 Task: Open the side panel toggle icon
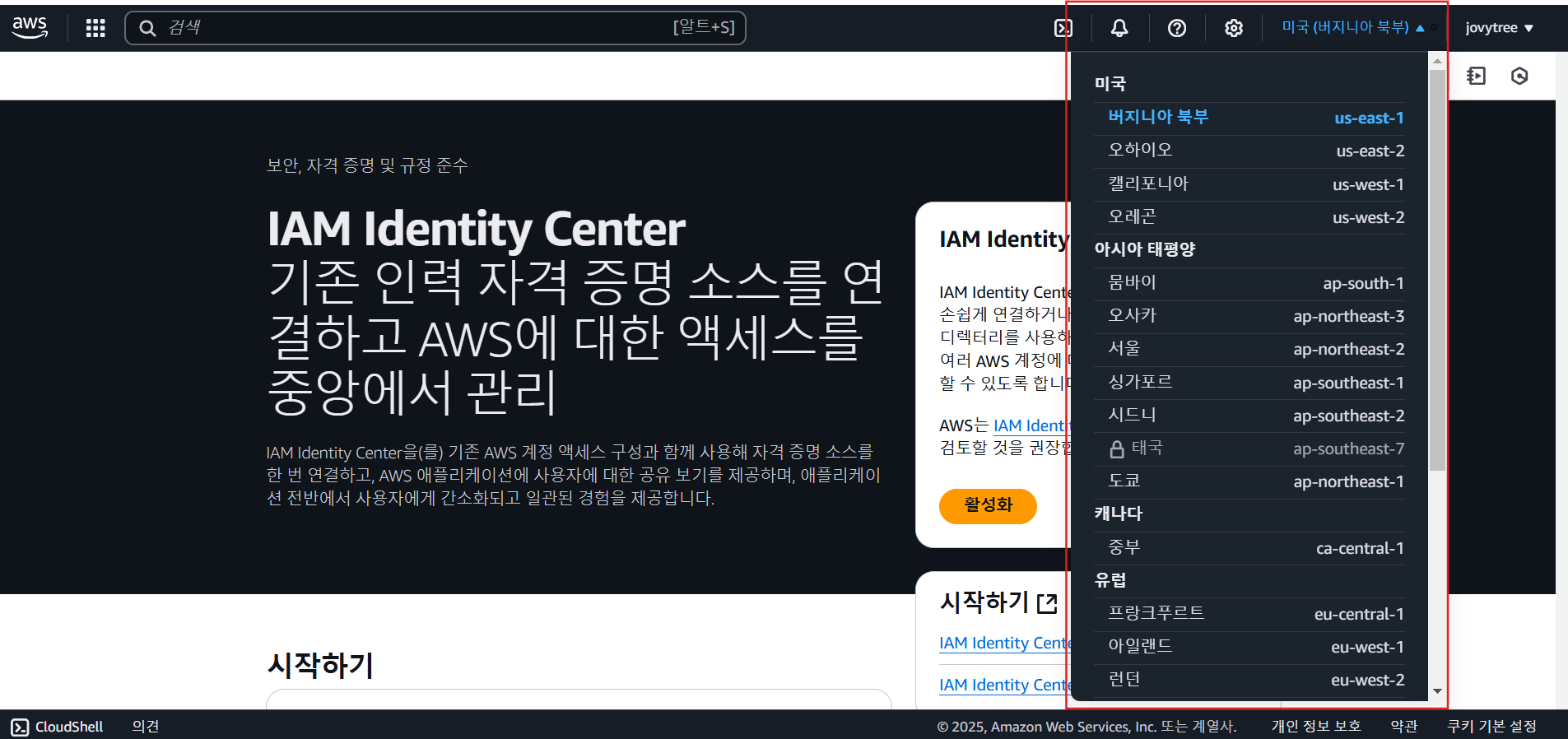1476,76
